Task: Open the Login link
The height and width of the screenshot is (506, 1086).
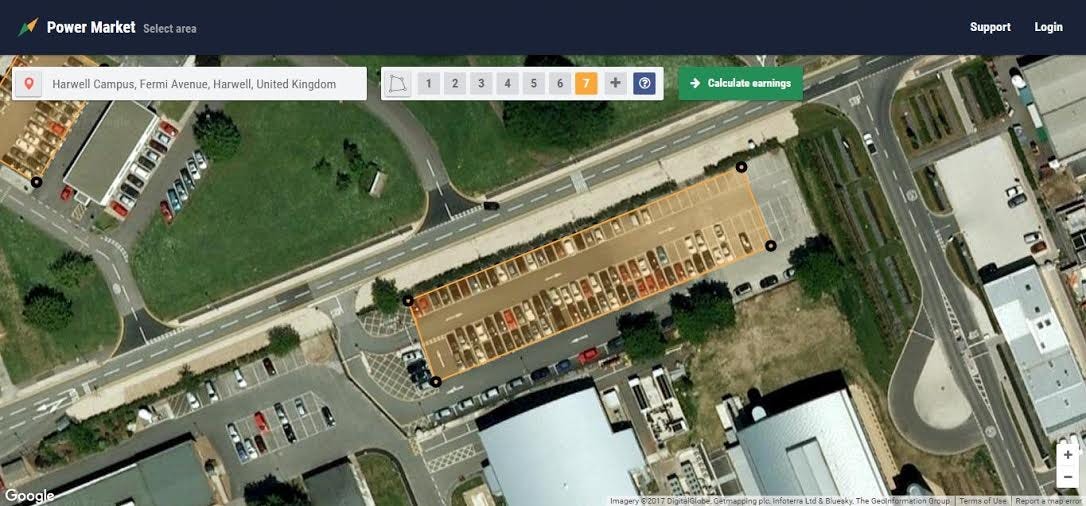Action: 1048,27
